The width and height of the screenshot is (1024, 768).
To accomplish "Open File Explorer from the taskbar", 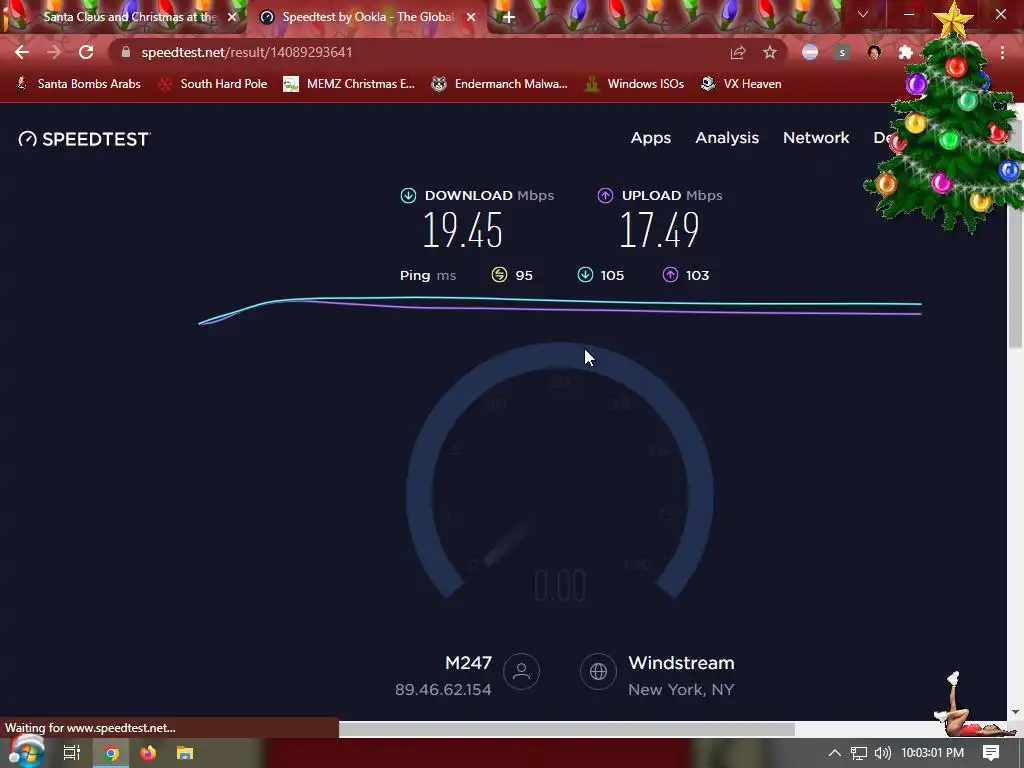I will pyautogui.click(x=185, y=753).
